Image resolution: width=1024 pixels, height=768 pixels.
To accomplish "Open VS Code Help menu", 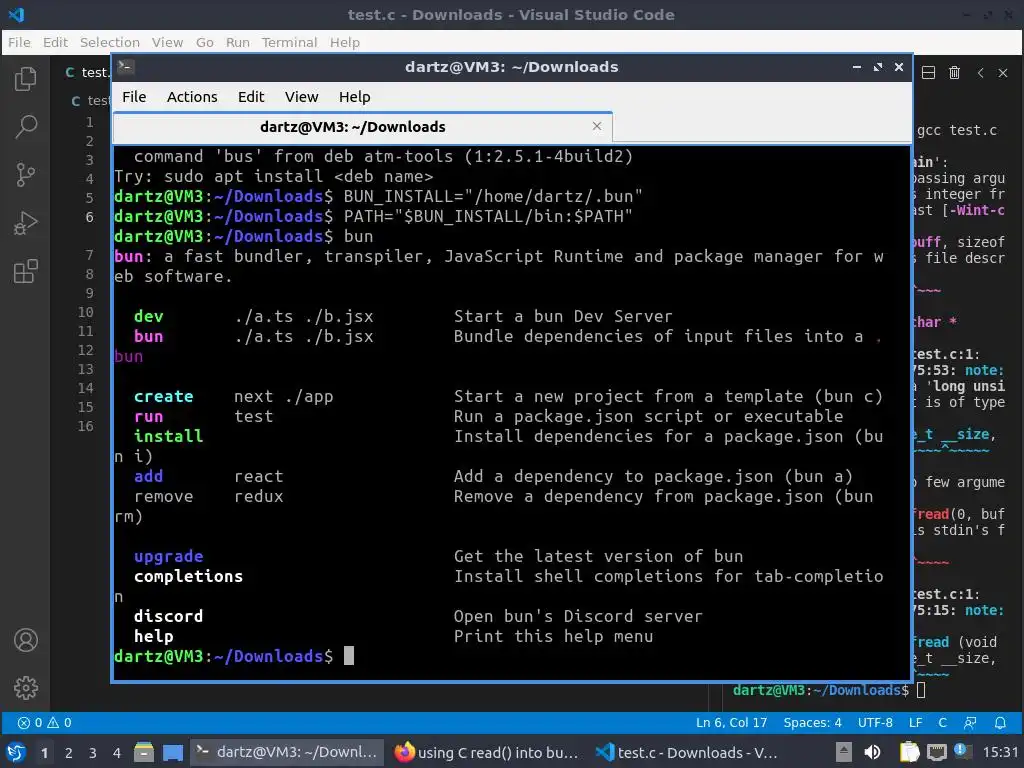I will point(345,42).
